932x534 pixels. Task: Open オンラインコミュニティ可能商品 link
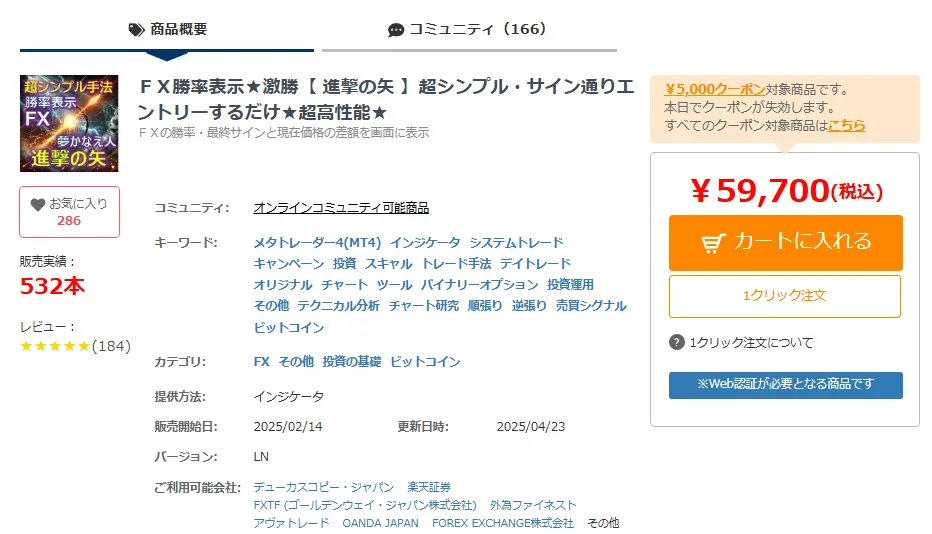(341, 208)
